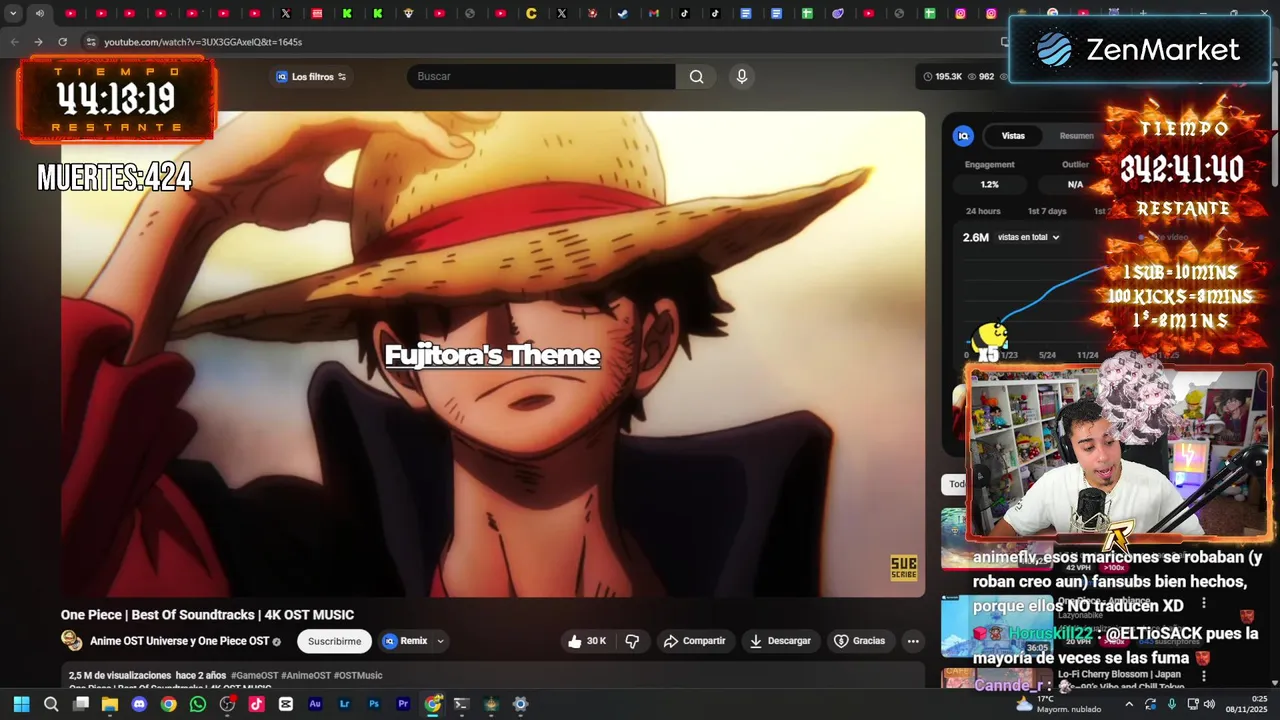Click the dislike thumbs down icon

pyautogui.click(x=632, y=641)
